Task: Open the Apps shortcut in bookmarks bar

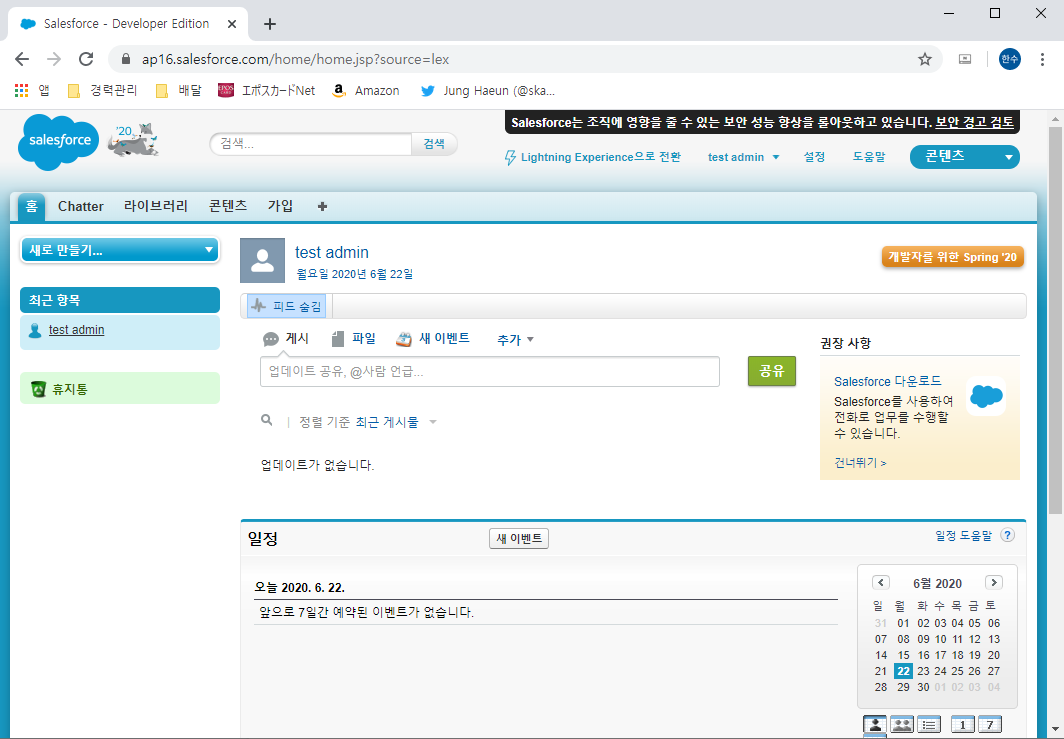Action: point(33,90)
